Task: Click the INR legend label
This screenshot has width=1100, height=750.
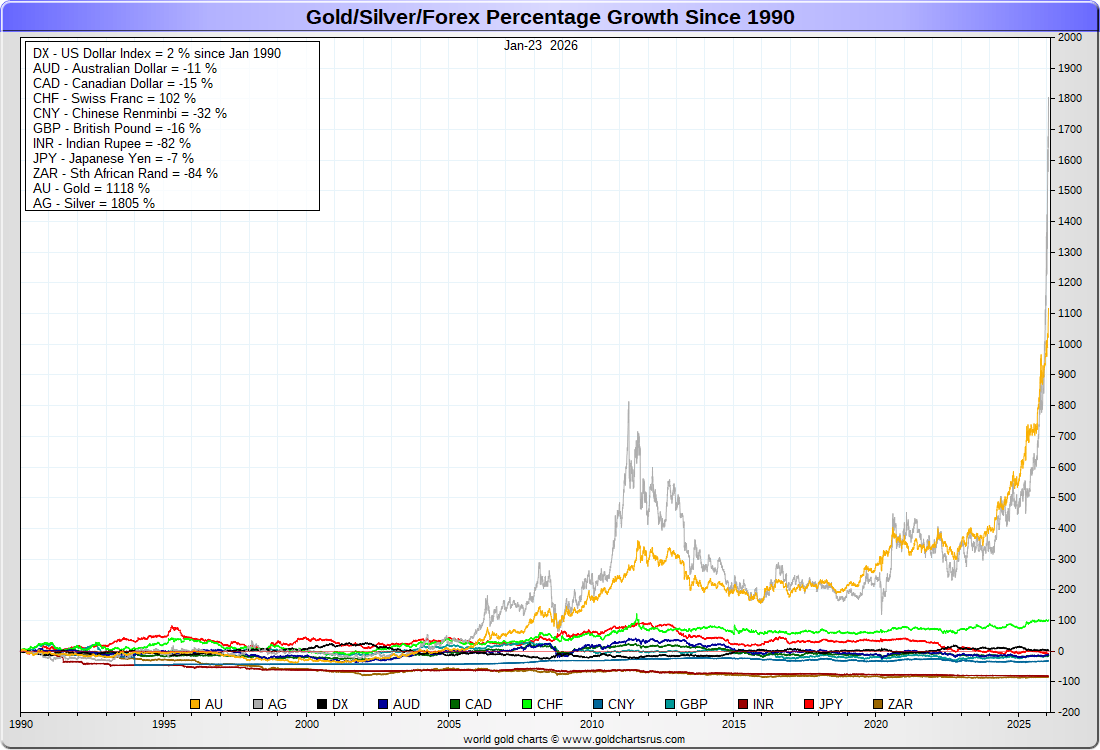Action: point(763,704)
